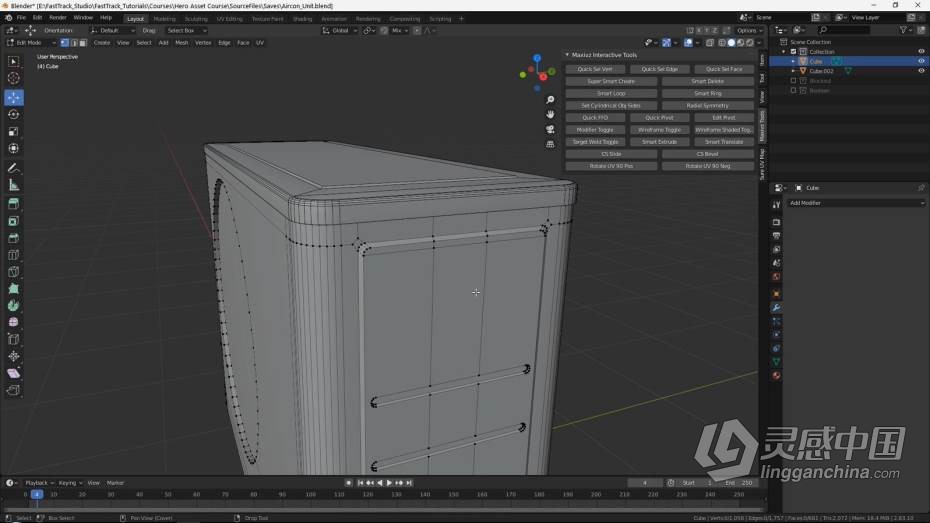Open the Vertex menu in viewport header
The width and height of the screenshot is (930, 523).
(203, 43)
